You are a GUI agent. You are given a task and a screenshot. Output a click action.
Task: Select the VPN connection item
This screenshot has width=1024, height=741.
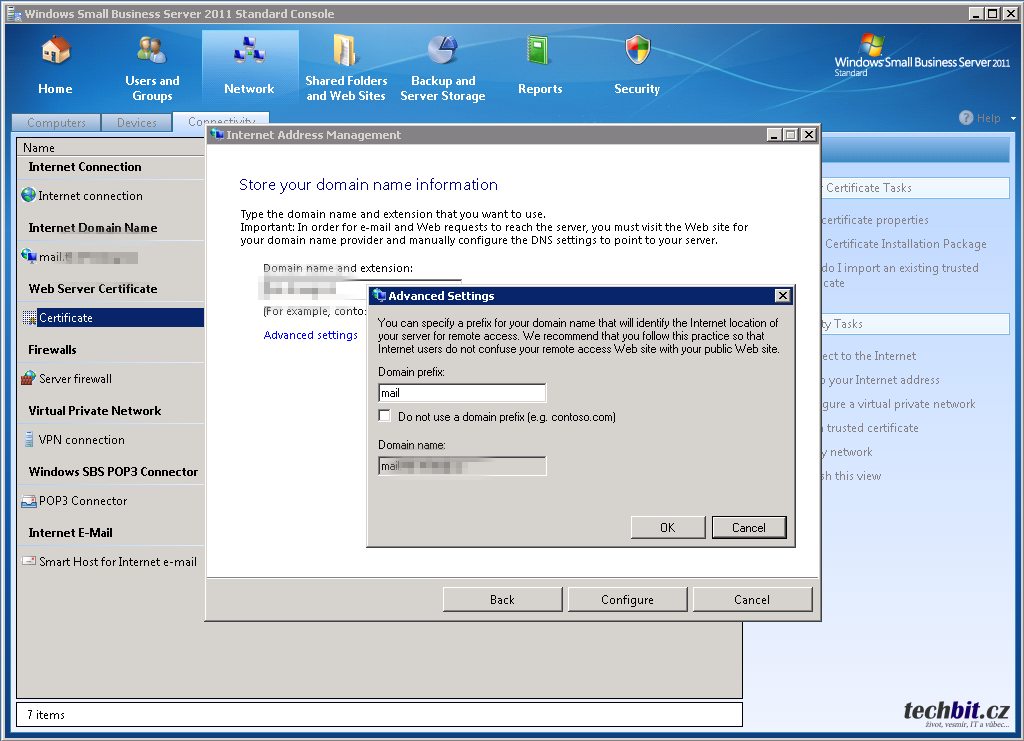(x=81, y=440)
